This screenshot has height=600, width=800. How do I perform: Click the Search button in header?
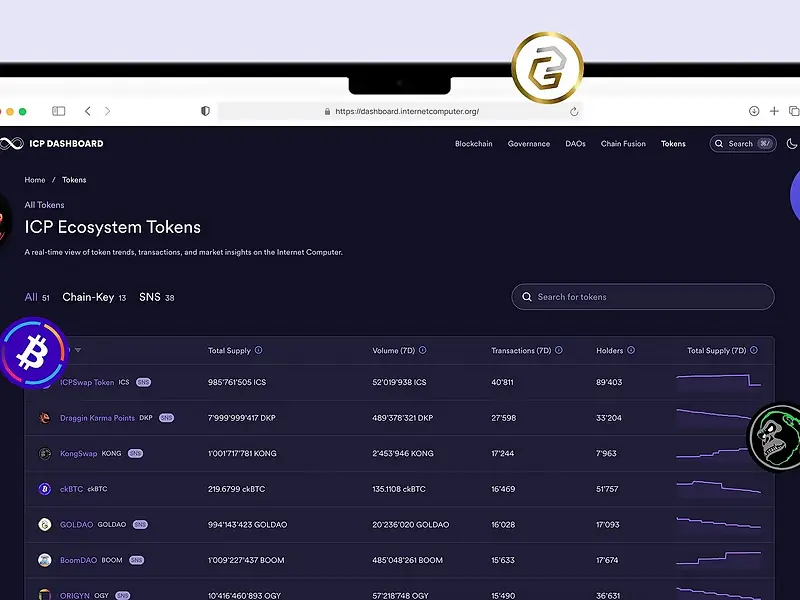click(742, 144)
